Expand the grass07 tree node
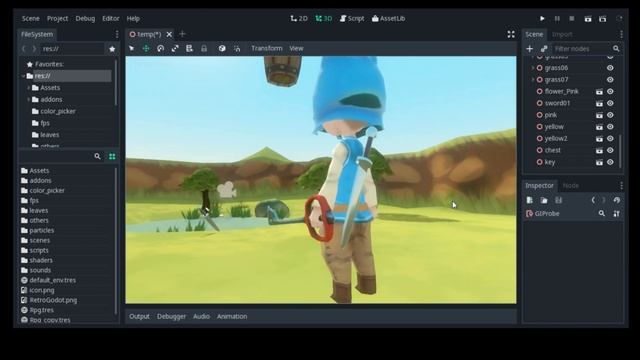Screen dimensions: 640x360 tap(533, 80)
